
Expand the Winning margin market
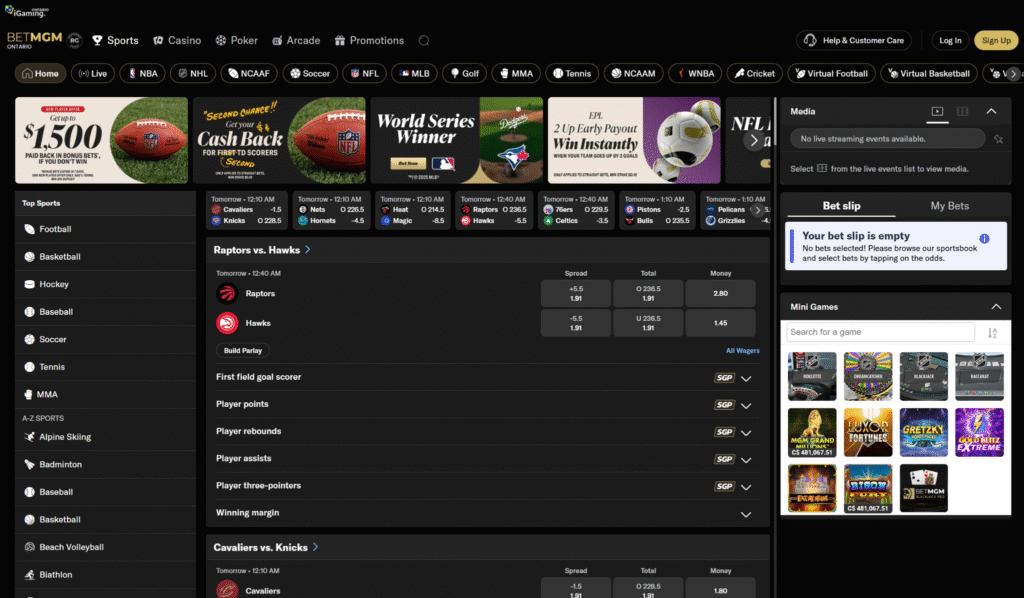click(745, 514)
